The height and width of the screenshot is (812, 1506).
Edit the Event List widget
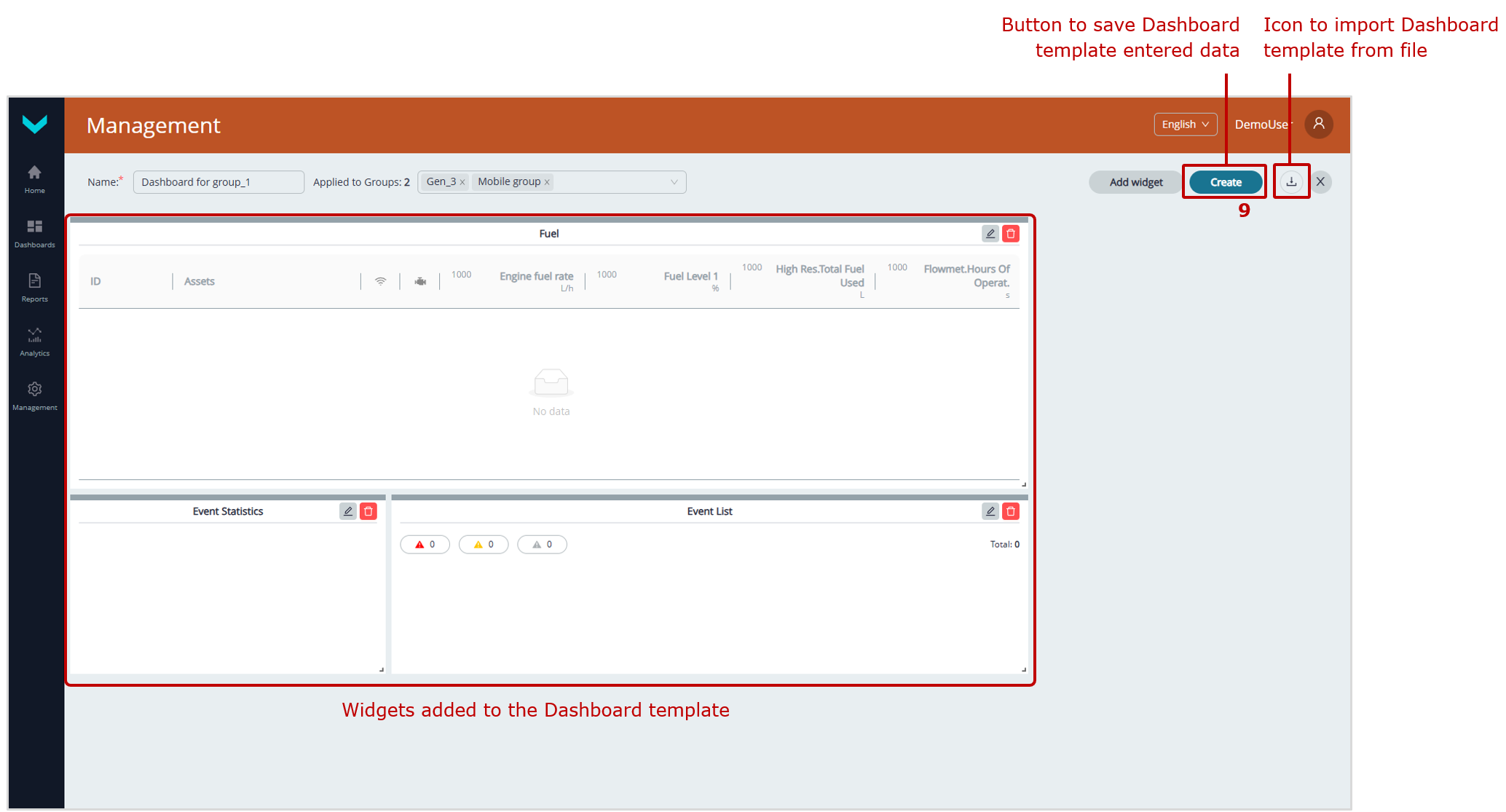click(990, 511)
